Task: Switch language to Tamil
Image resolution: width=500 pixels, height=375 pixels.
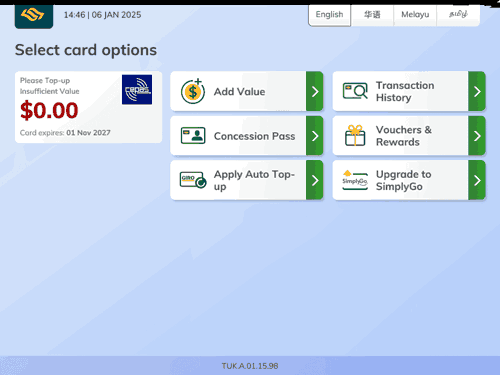Action: coord(458,15)
